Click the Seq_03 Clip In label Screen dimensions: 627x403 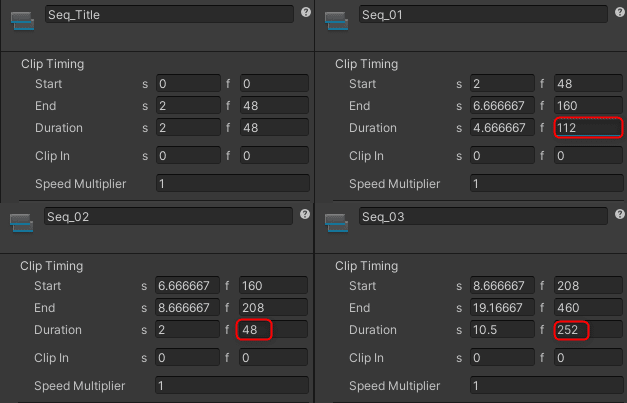pos(366,358)
